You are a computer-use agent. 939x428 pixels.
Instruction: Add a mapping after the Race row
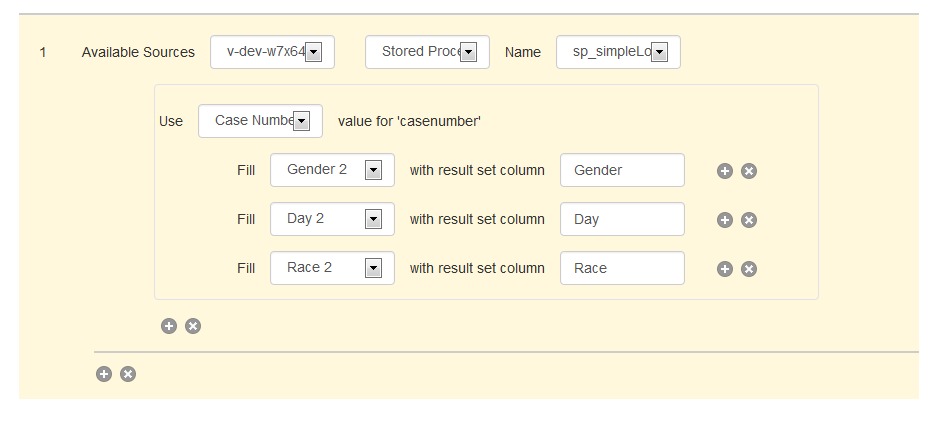tap(725, 269)
